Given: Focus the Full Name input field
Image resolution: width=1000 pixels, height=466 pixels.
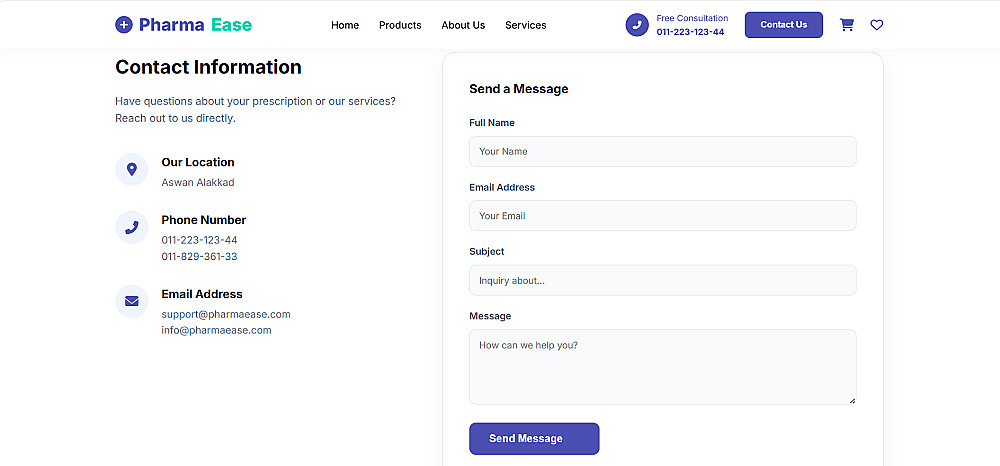Looking at the screenshot, I should [x=662, y=151].
